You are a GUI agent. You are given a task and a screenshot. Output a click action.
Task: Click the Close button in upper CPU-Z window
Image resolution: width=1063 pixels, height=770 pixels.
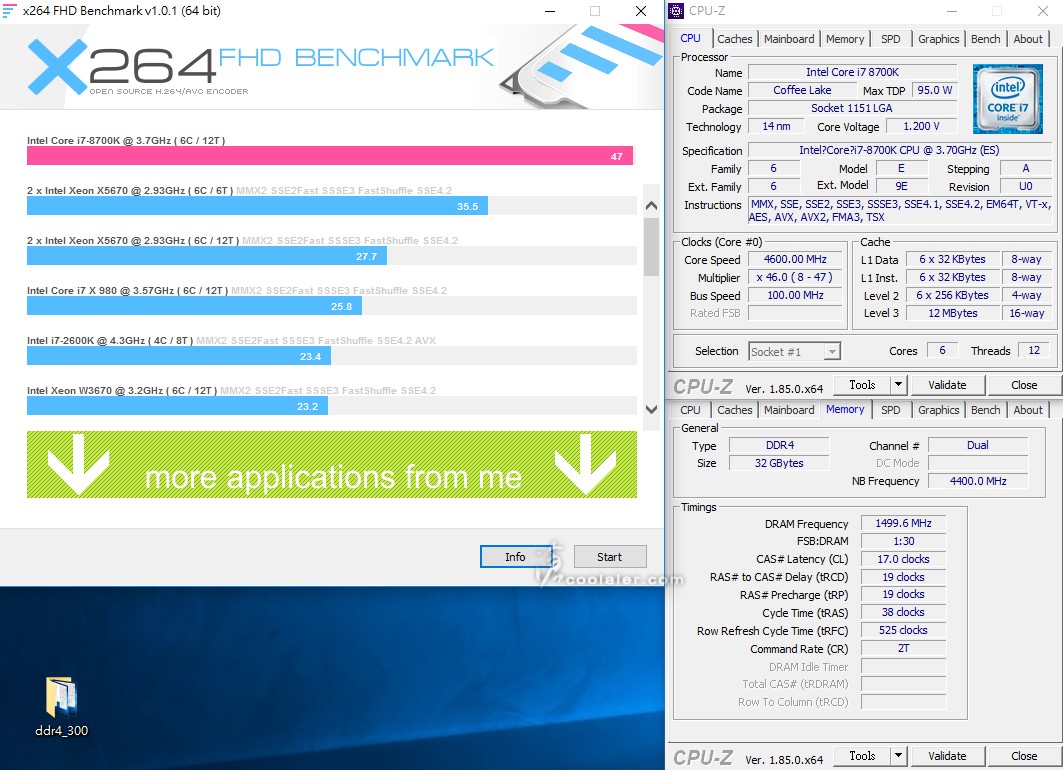coord(1024,385)
